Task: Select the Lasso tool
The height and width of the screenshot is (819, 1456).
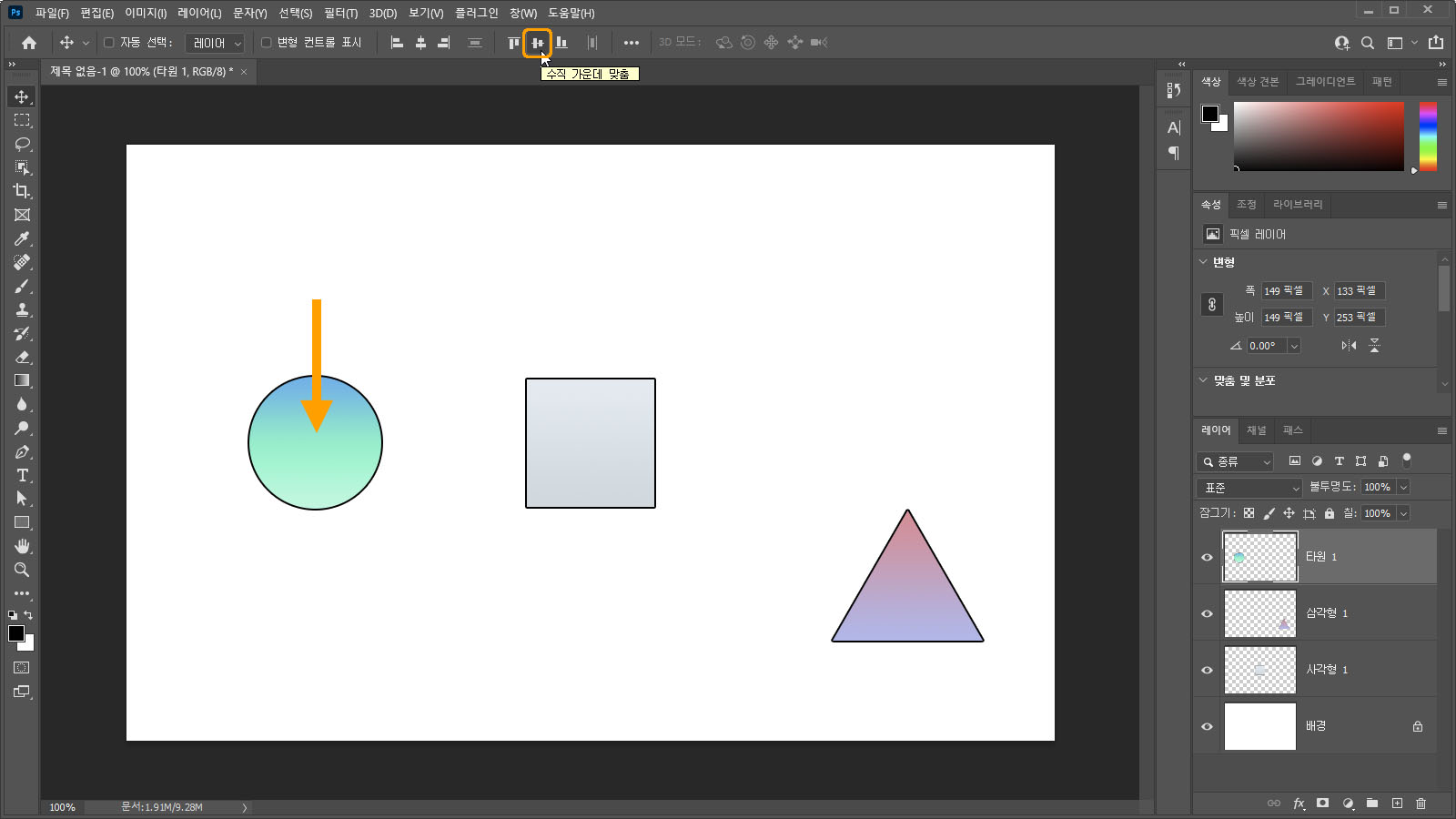Action: point(22,144)
